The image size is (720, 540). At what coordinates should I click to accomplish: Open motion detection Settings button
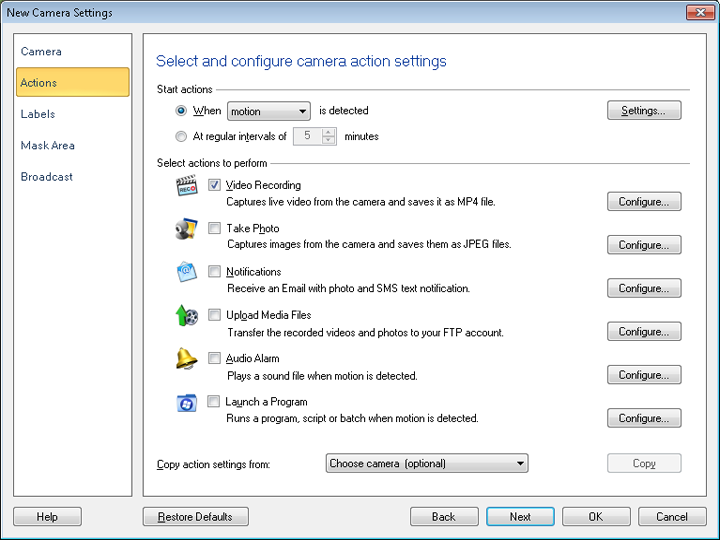pos(644,111)
